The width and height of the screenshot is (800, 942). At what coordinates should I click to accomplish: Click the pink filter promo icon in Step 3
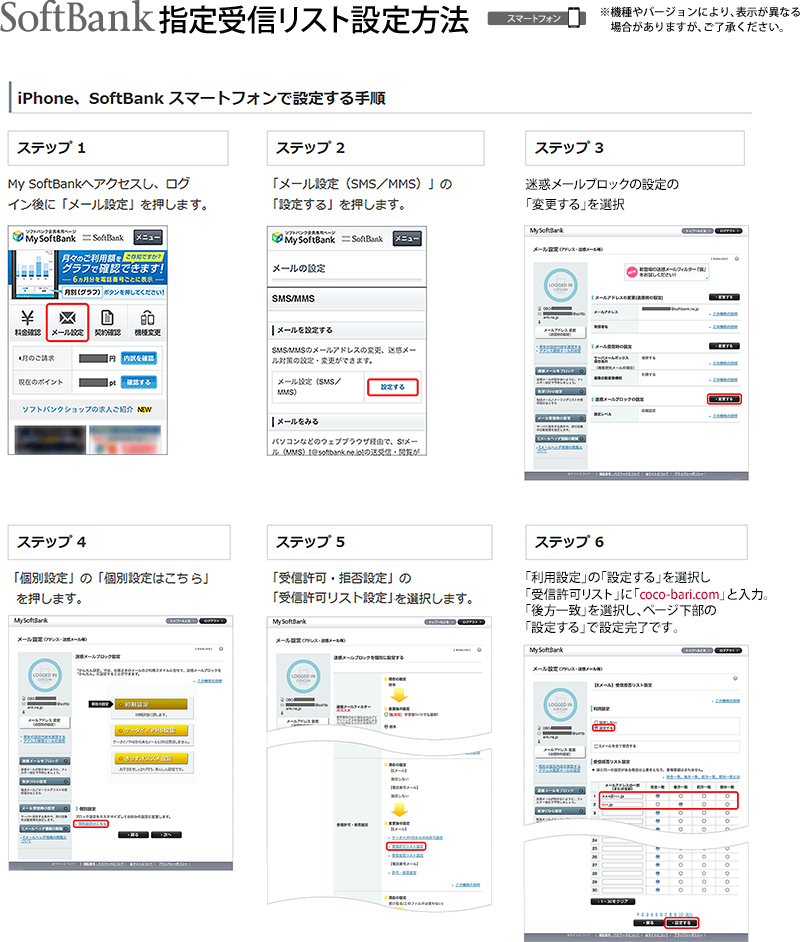click(x=631, y=272)
